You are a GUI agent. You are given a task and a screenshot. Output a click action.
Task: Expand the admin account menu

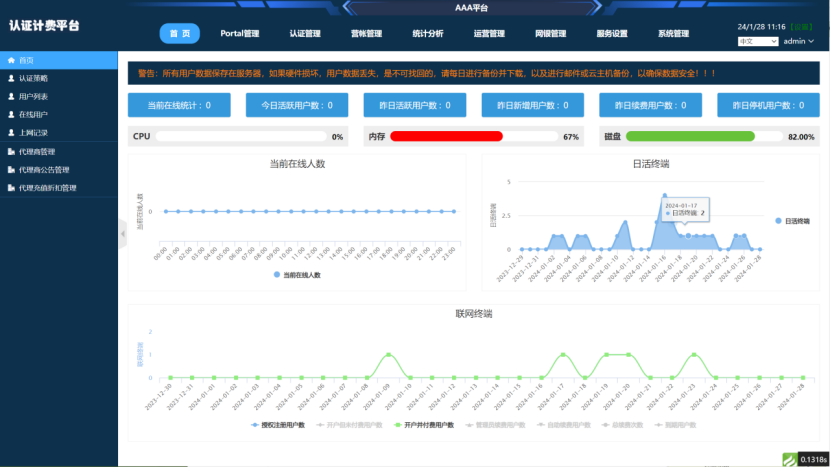coord(798,41)
